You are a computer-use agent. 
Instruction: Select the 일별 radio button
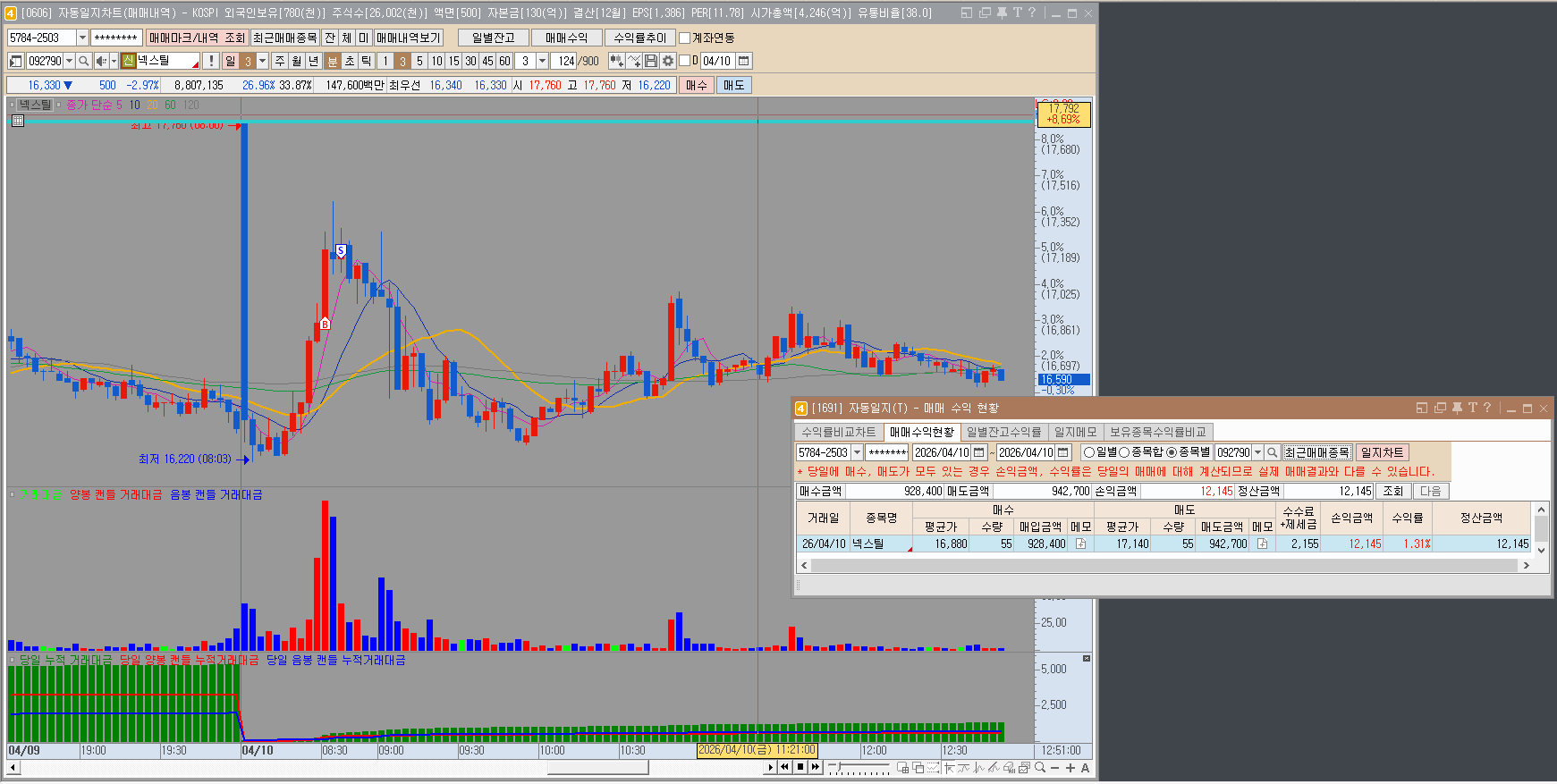click(1088, 452)
